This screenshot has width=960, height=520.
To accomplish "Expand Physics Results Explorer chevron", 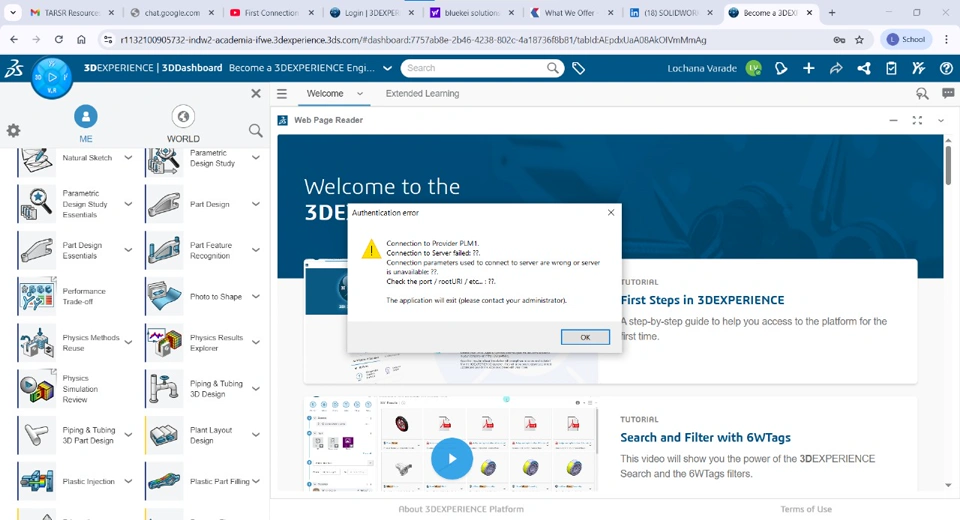I will pyautogui.click(x=256, y=342).
